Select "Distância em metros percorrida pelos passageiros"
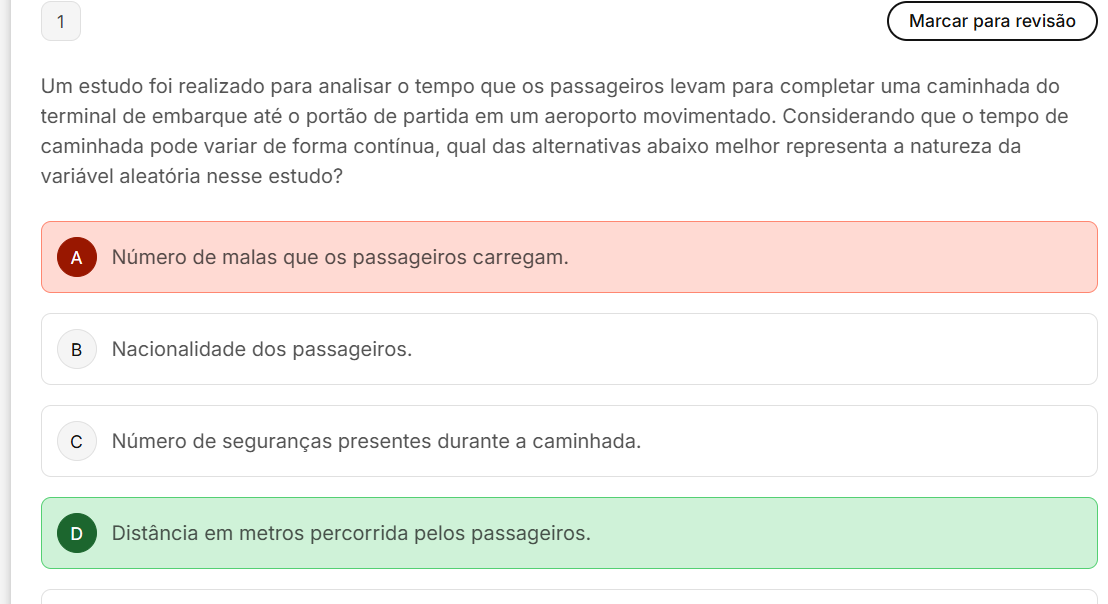 pos(351,533)
